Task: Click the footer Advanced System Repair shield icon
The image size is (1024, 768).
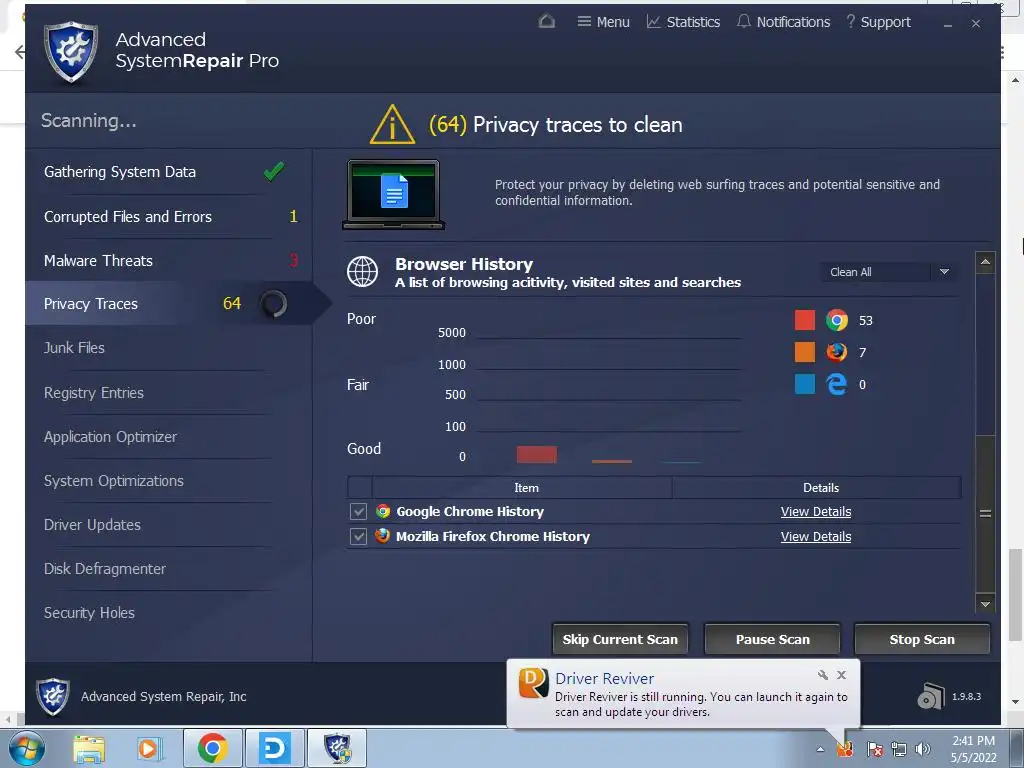Action: [53, 697]
